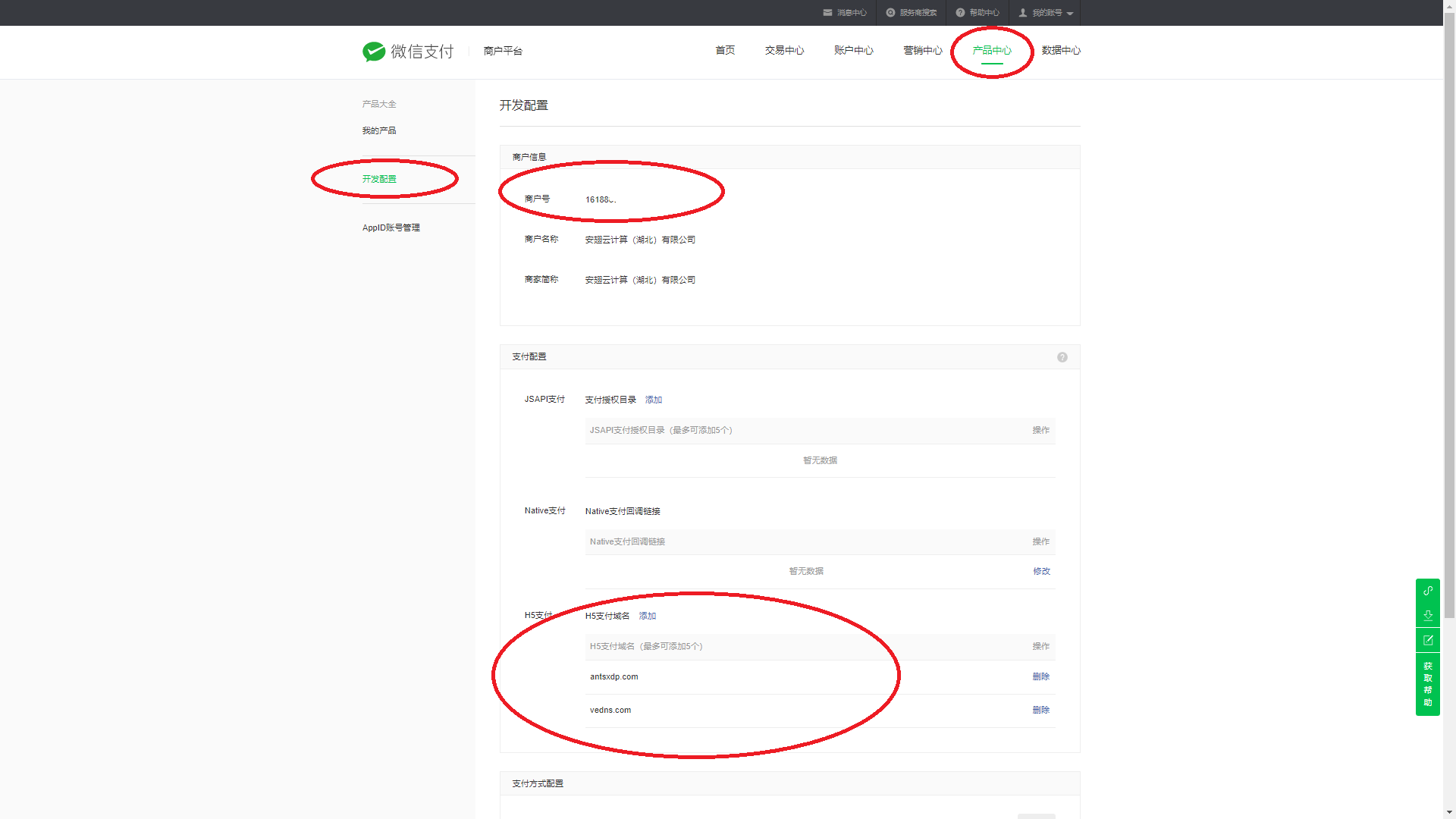The width and height of the screenshot is (1456, 819).
Task: Click 修改 for Native支付回调链接
Action: 1041,571
